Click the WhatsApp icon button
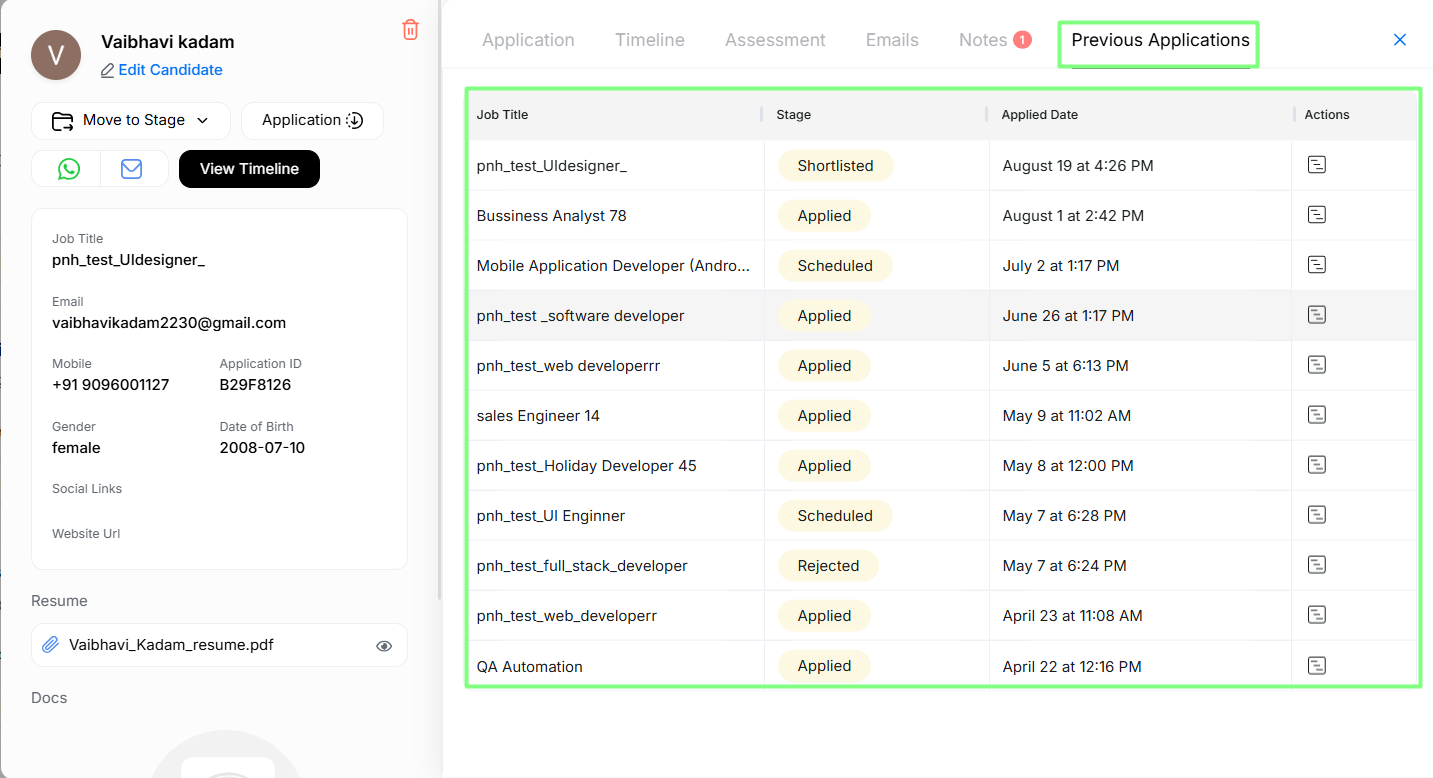Viewport: 1433px width, 778px height. 68,169
